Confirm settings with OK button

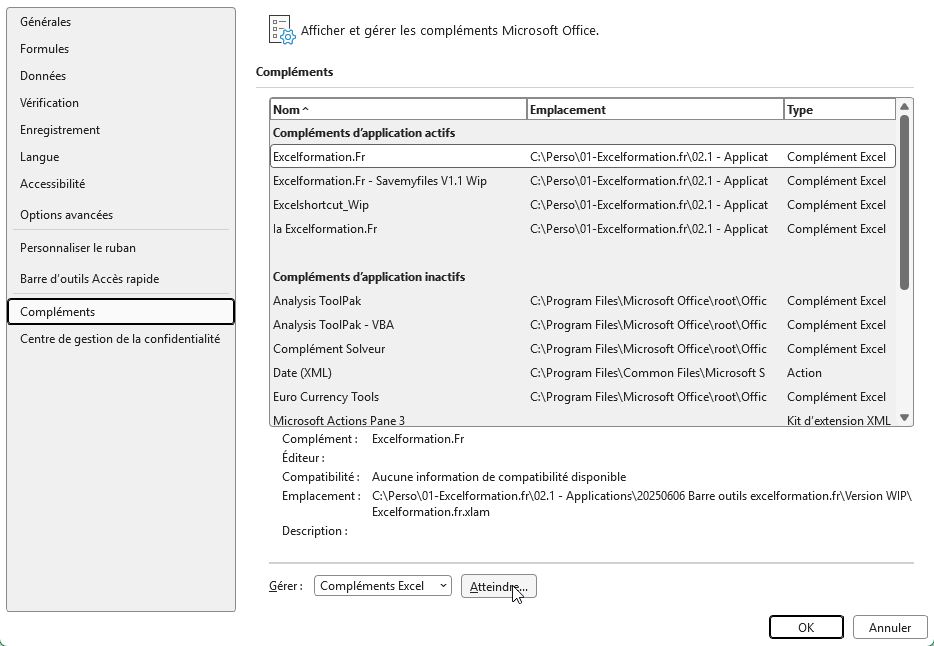coord(806,627)
